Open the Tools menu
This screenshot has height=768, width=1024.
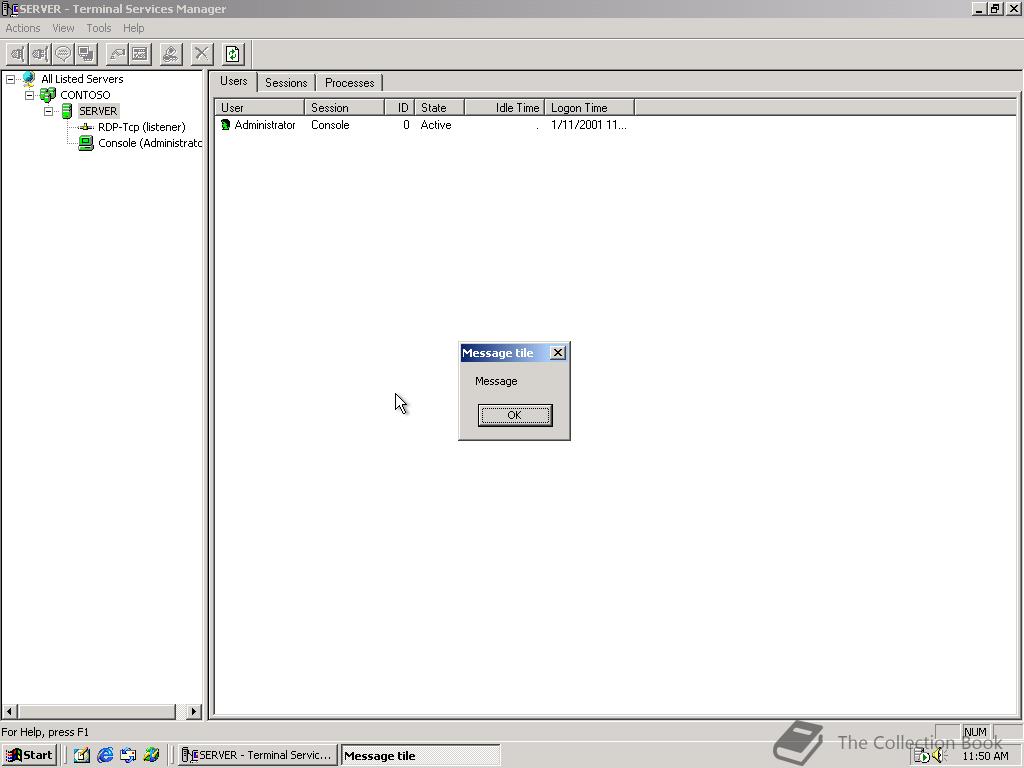coord(99,28)
